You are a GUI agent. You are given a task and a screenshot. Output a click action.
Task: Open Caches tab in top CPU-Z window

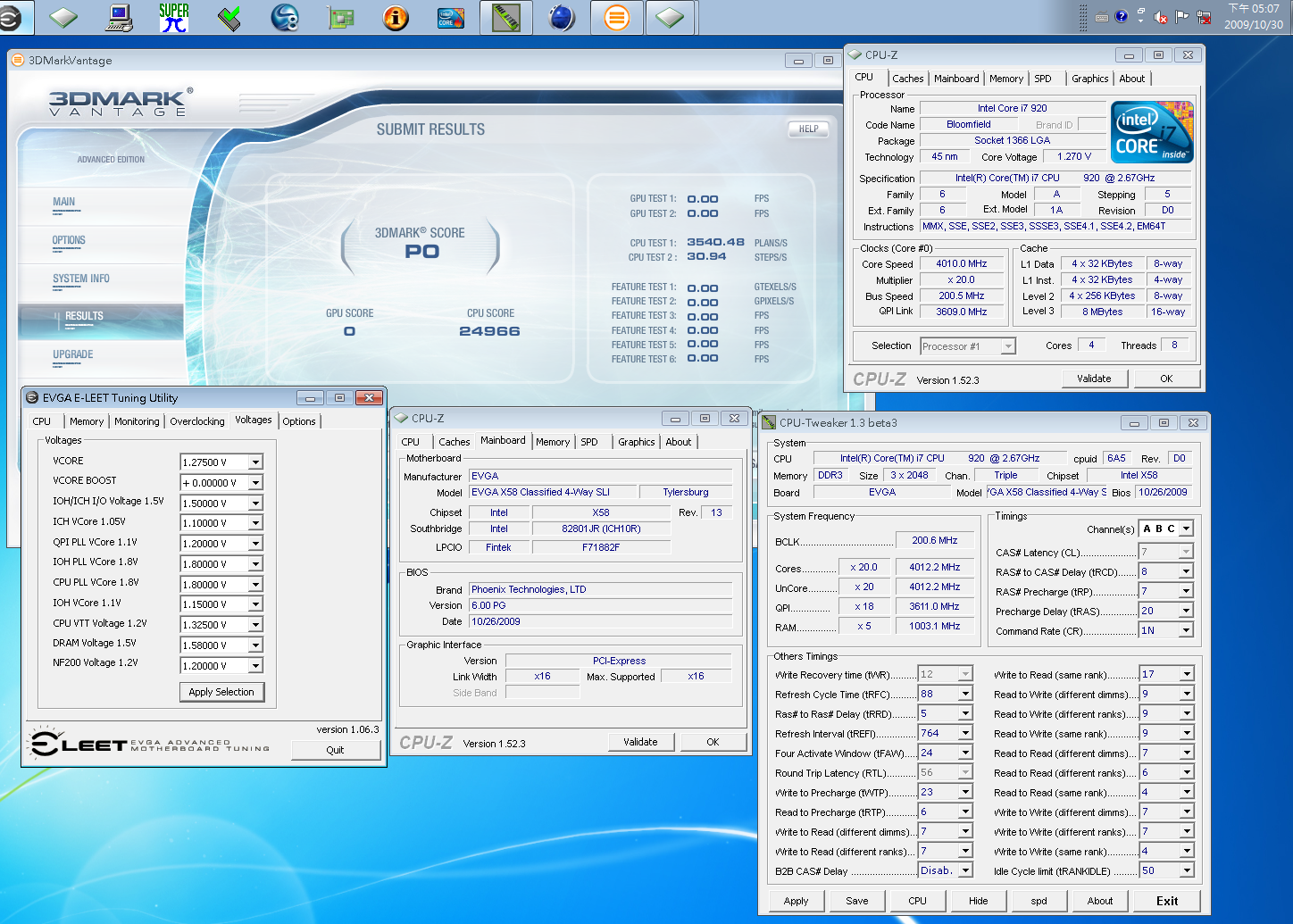[908, 79]
